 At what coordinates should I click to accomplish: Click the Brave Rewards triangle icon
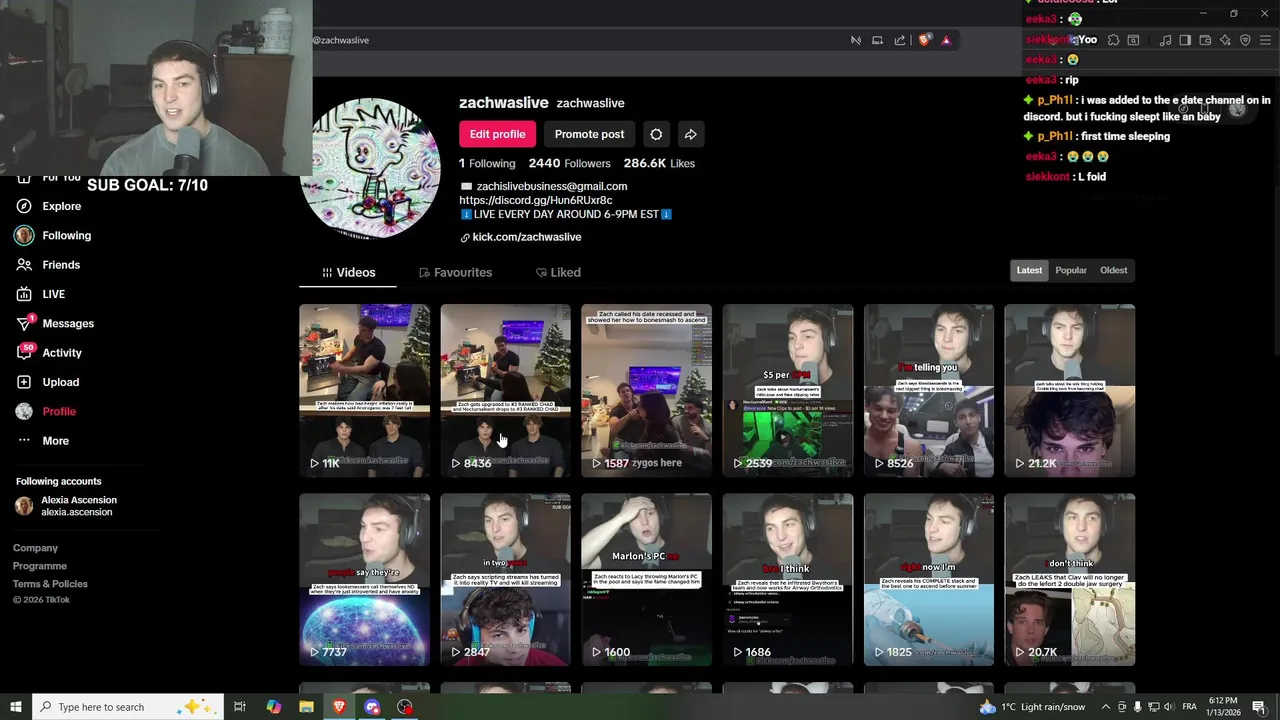tap(946, 40)
